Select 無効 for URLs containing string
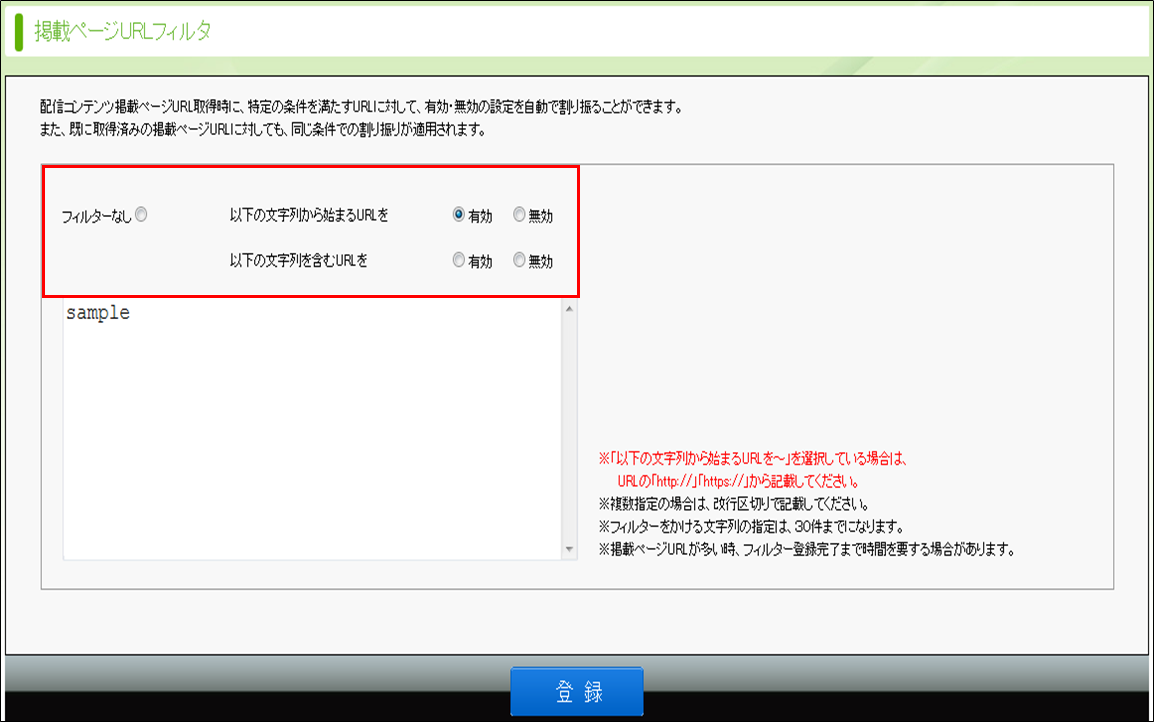 pos(519,260)
